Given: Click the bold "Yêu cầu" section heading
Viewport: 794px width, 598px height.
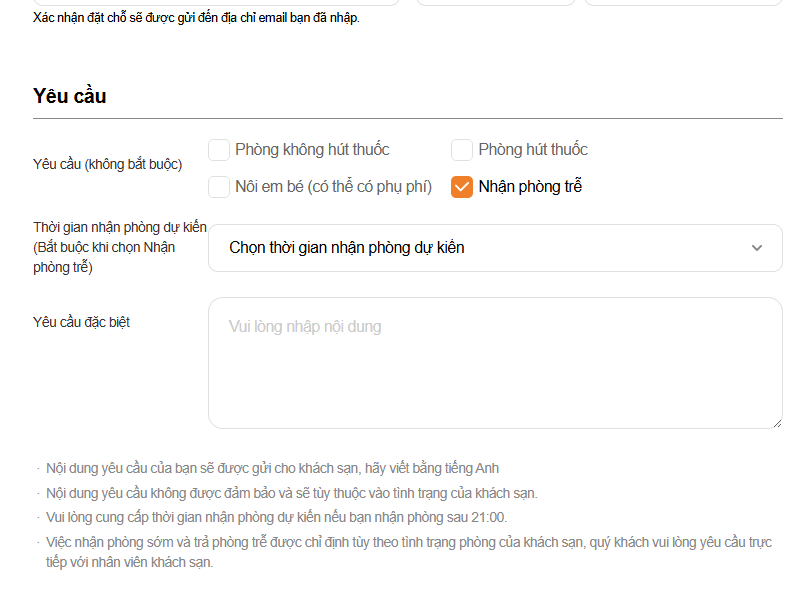Looking at the screenshot, I should [70, 96].
